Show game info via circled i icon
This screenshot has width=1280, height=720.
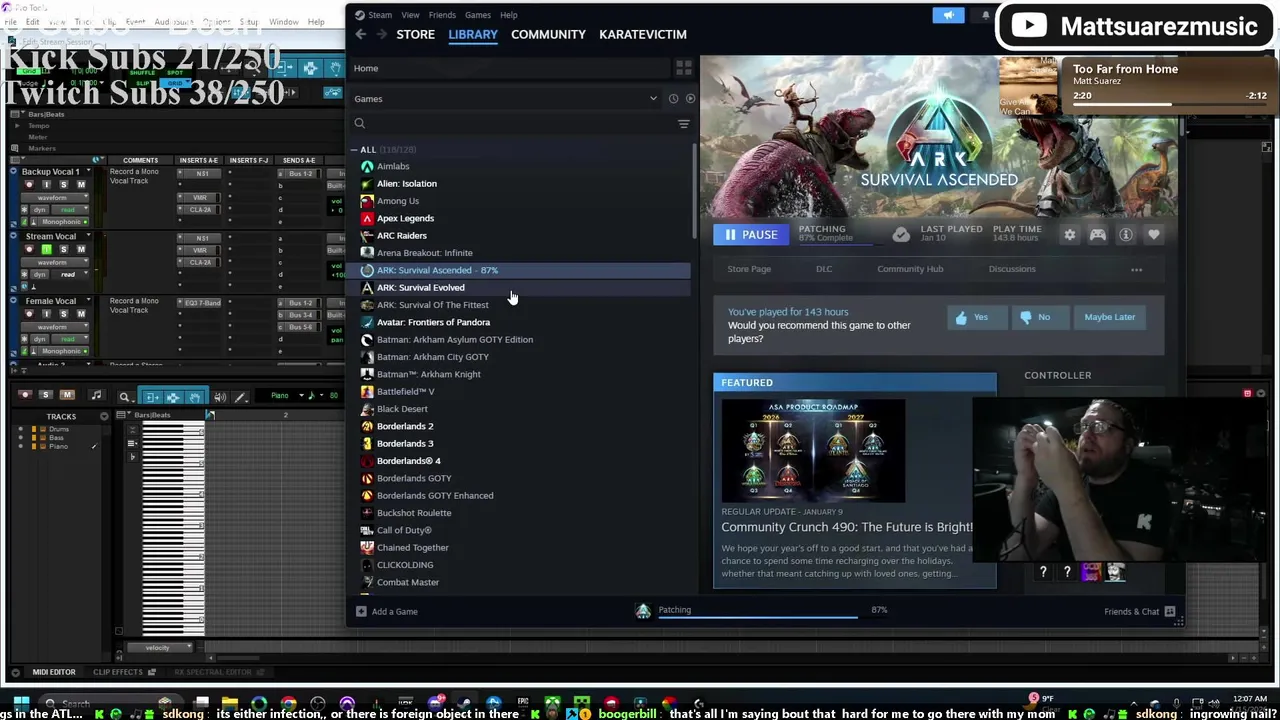(1126, 235)
